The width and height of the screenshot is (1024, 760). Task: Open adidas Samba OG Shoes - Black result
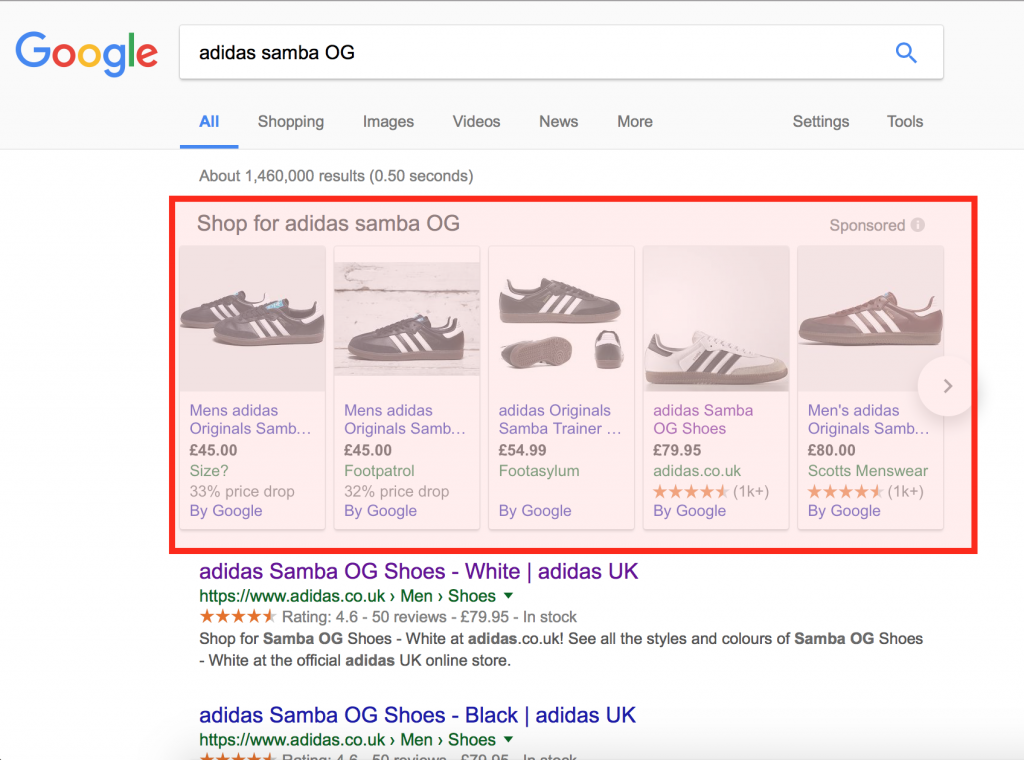[417, 715]
